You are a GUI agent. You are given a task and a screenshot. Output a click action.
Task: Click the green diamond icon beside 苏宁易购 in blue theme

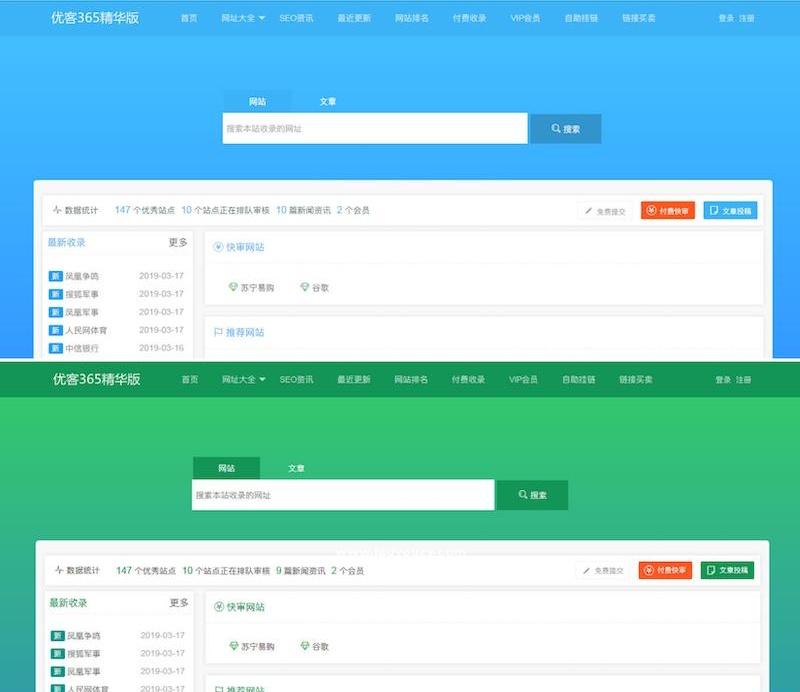233,287
